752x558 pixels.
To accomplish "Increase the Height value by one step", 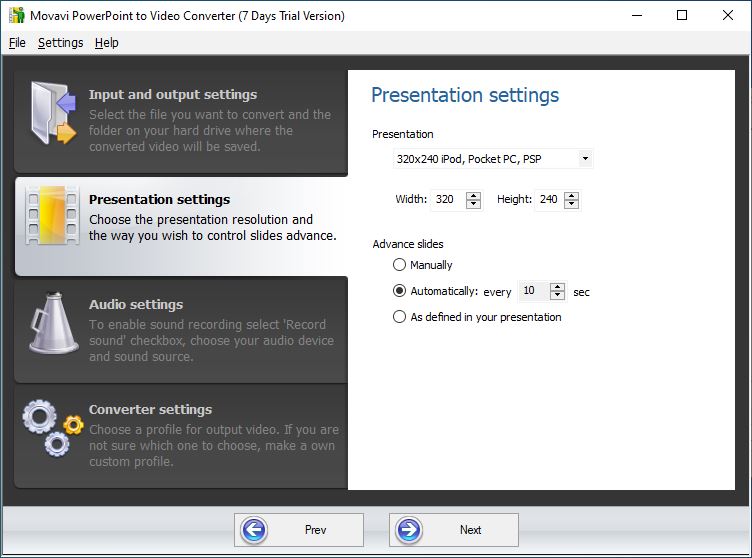I will (571, 196).
